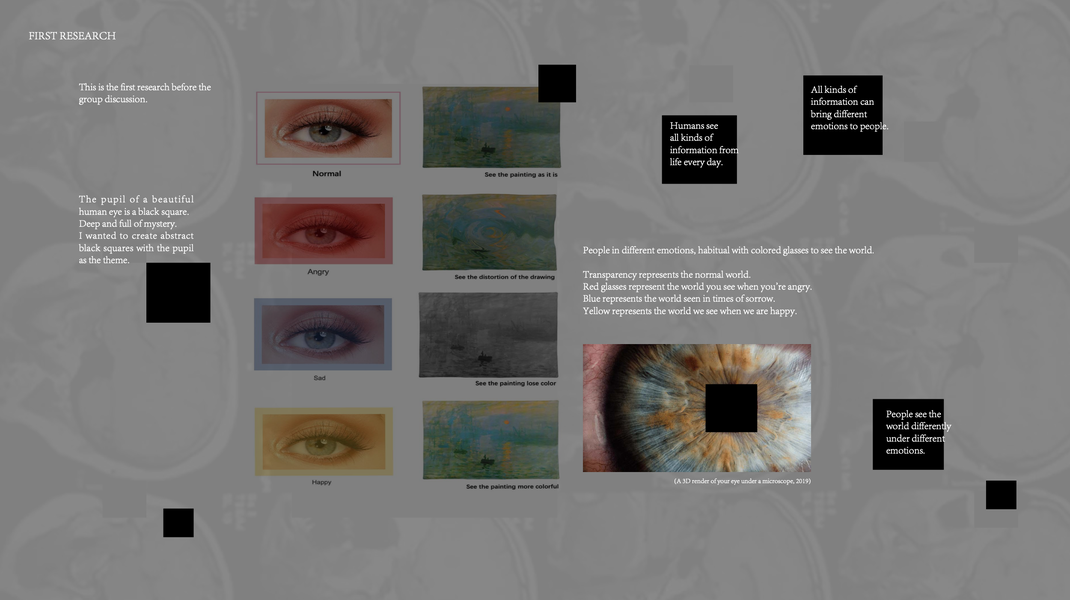Viewport: 1070px width, 600px height.
Task: Click line 'Blue represents the world seen in times of sorrow'
Action: (x=678, y=299)
